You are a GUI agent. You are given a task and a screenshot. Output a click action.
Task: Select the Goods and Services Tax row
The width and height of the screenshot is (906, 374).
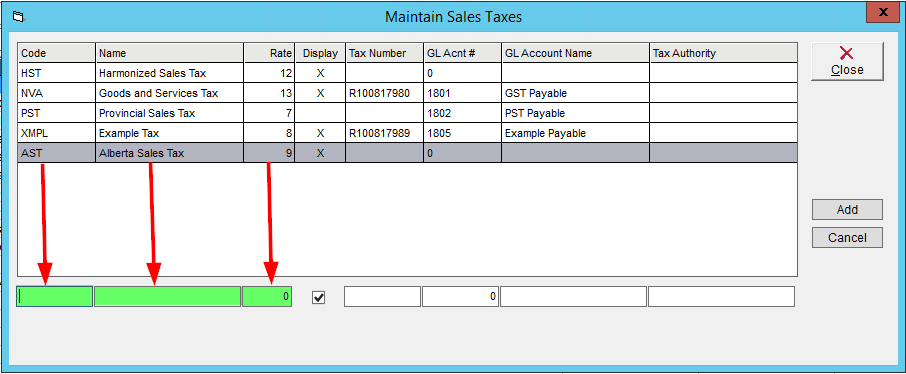click(407, 93)
